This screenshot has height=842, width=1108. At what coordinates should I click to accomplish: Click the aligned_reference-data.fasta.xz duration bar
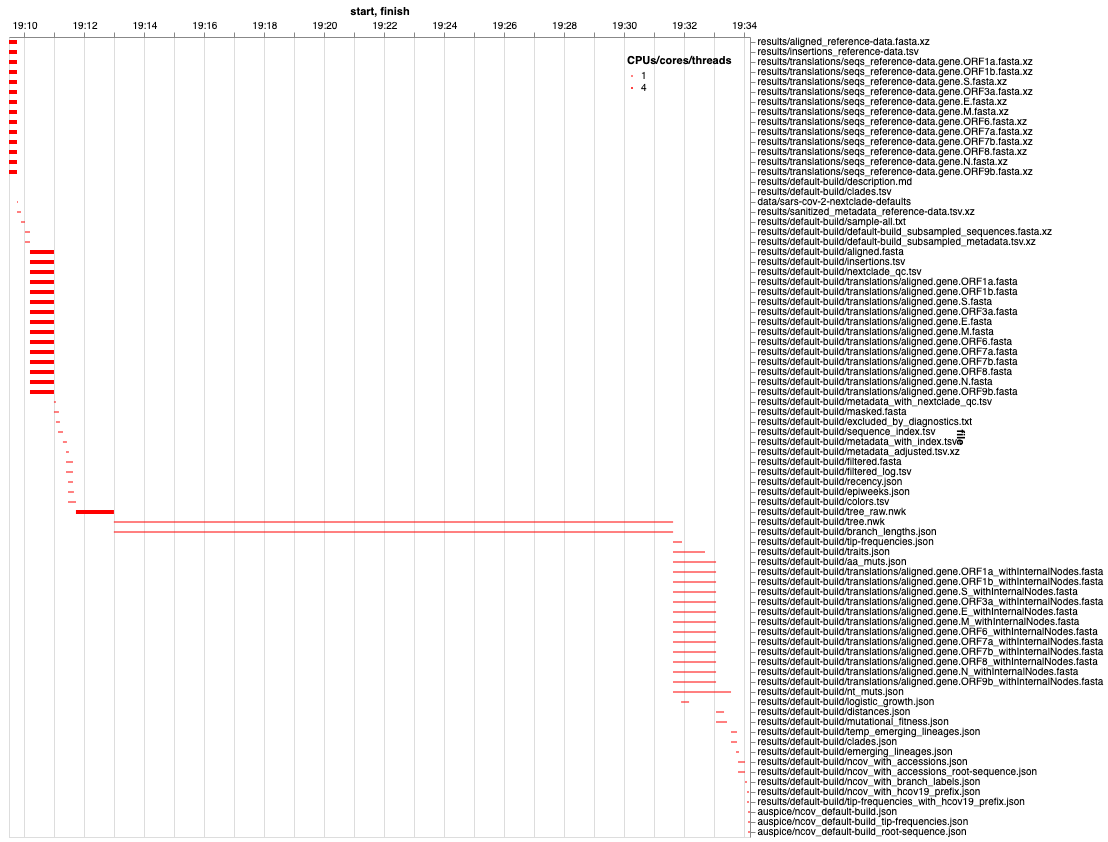point(13,42)
